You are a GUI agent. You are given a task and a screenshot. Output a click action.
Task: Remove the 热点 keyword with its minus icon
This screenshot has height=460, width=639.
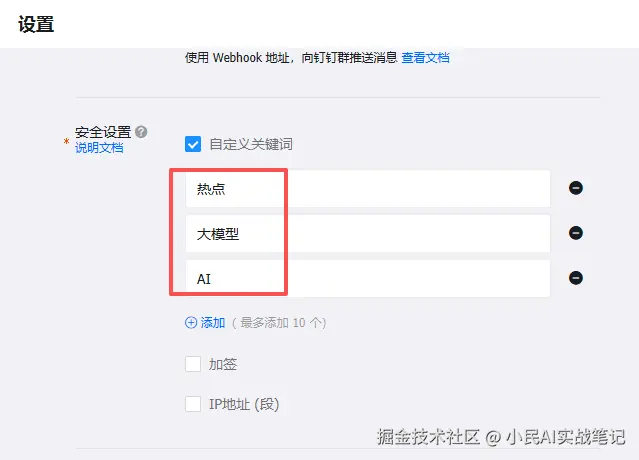[x=576, y=188]
